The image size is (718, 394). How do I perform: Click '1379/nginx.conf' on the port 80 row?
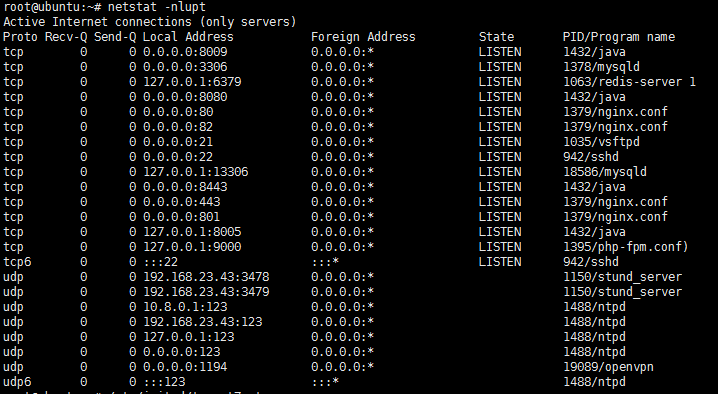[x=615, y=112]
